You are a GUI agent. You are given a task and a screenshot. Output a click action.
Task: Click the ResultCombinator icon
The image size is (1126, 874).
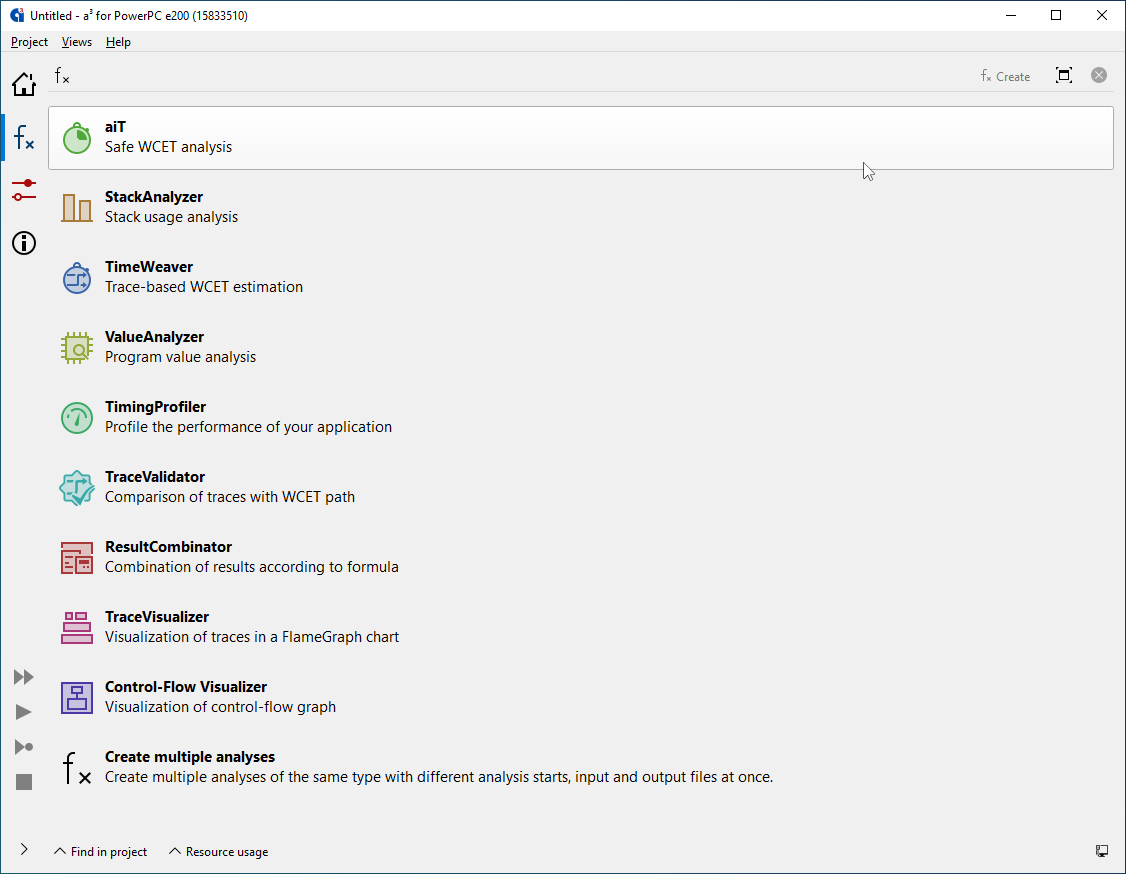[77, 558]
